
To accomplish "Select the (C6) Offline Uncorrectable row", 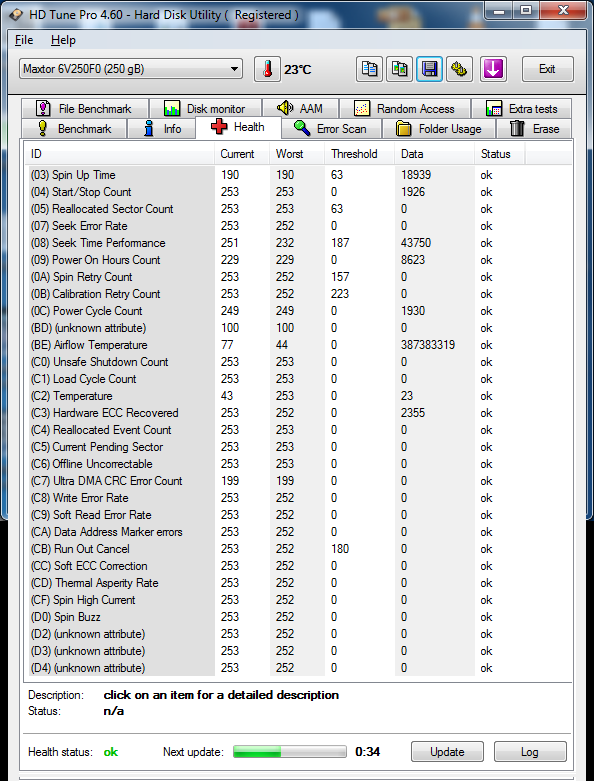I will (298, 463).
